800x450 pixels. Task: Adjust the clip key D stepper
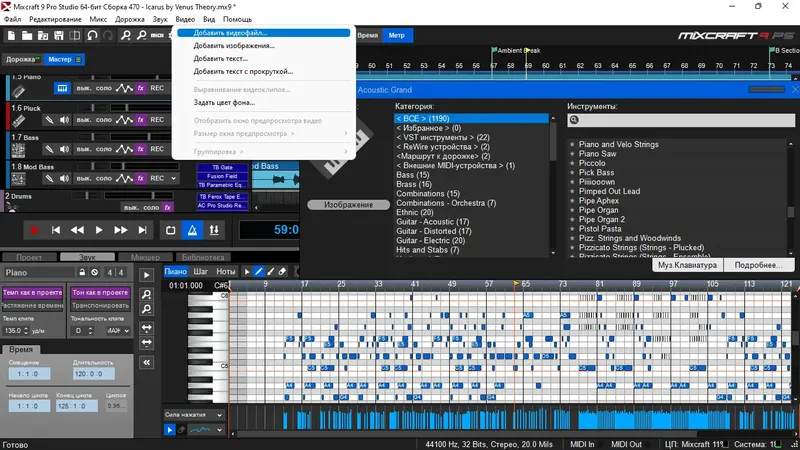[x=90, y=331]
